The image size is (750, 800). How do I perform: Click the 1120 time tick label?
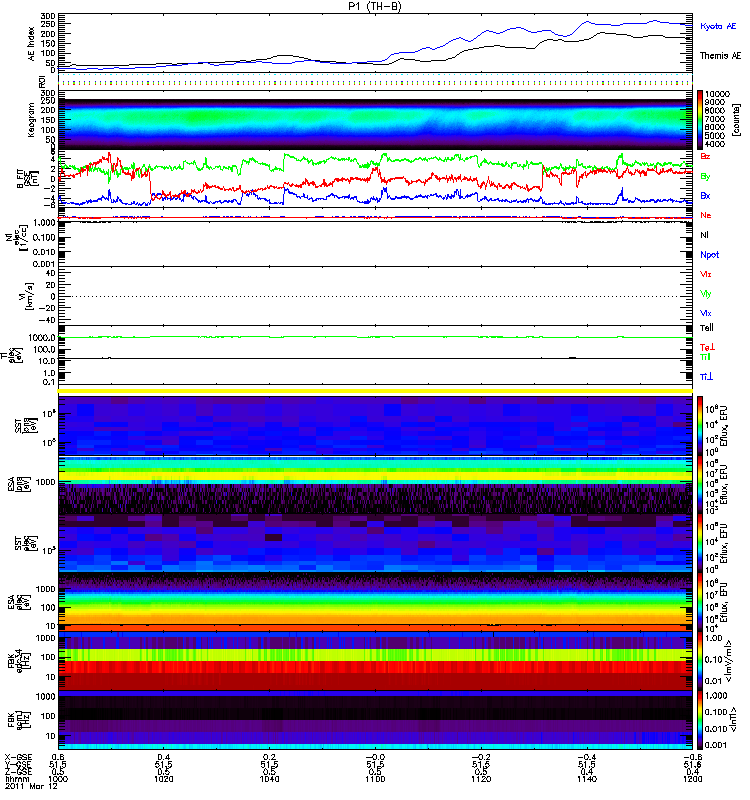481,779
